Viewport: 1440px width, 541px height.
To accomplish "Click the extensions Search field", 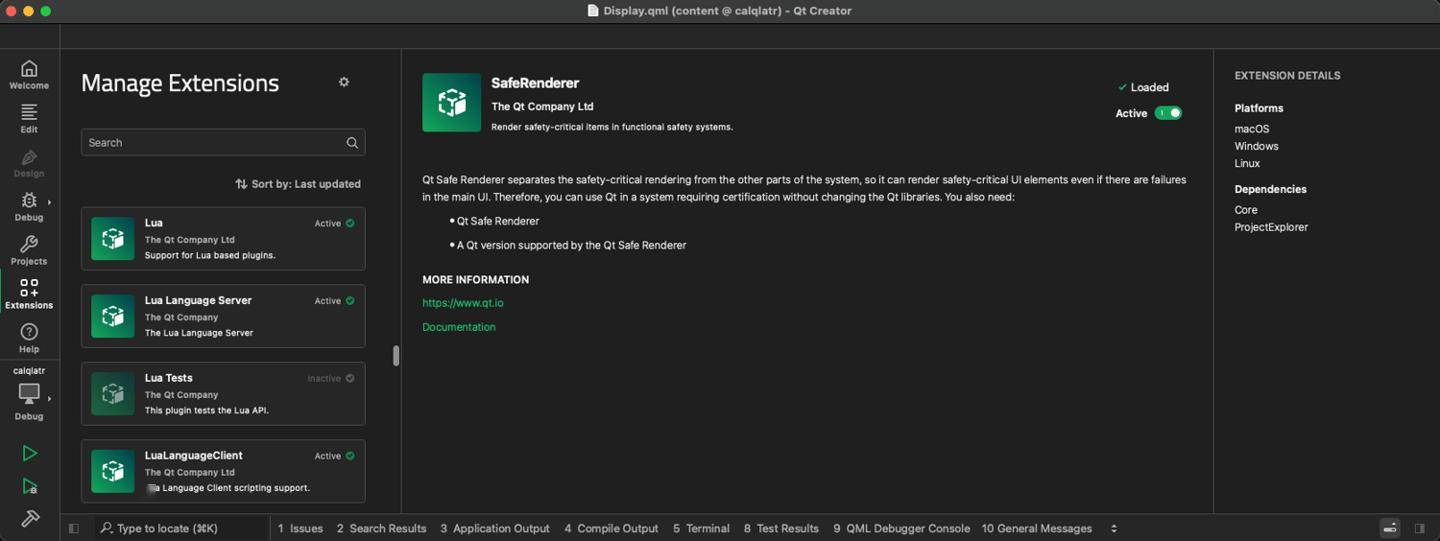I will (x=223, y=143).
